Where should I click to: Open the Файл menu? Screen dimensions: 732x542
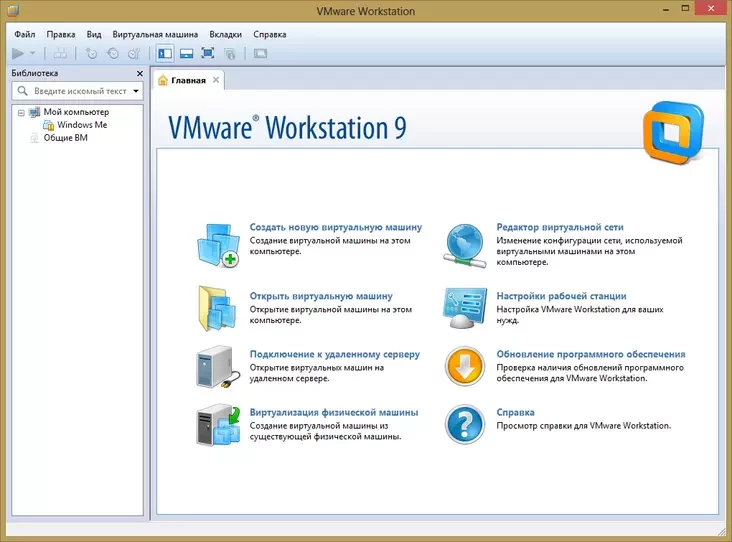tap(24, 34)
